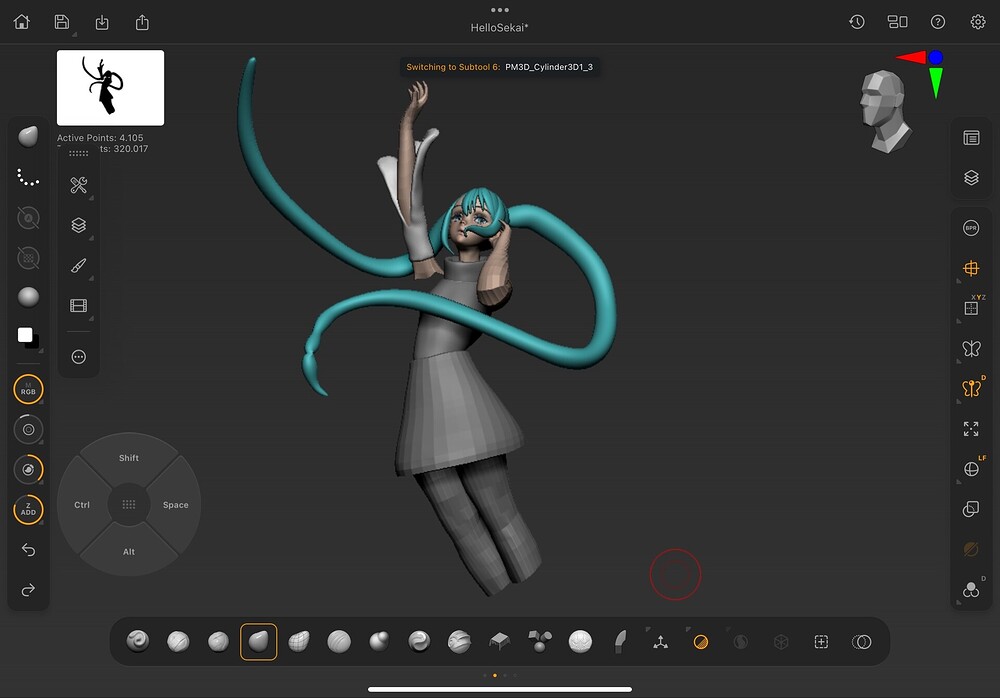This screenshot has height=698, width=1000.
Task: Click the draw size ring control
Action: (x=28, y=429)
